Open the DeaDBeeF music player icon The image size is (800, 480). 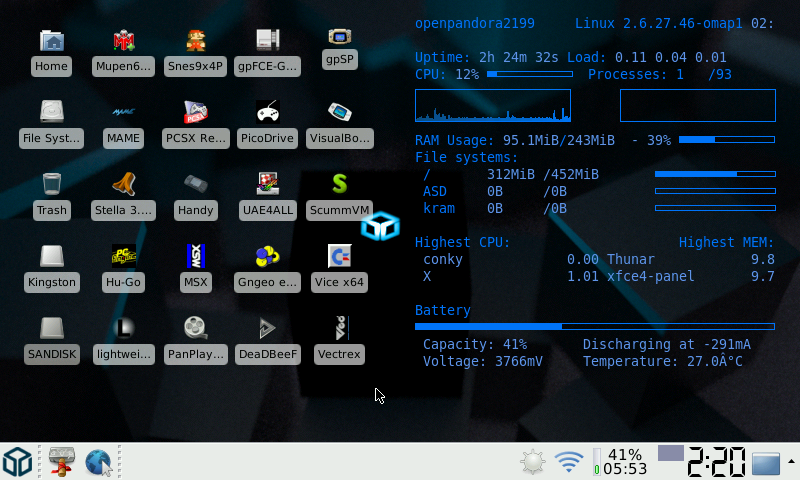click(x=268, y=329)
